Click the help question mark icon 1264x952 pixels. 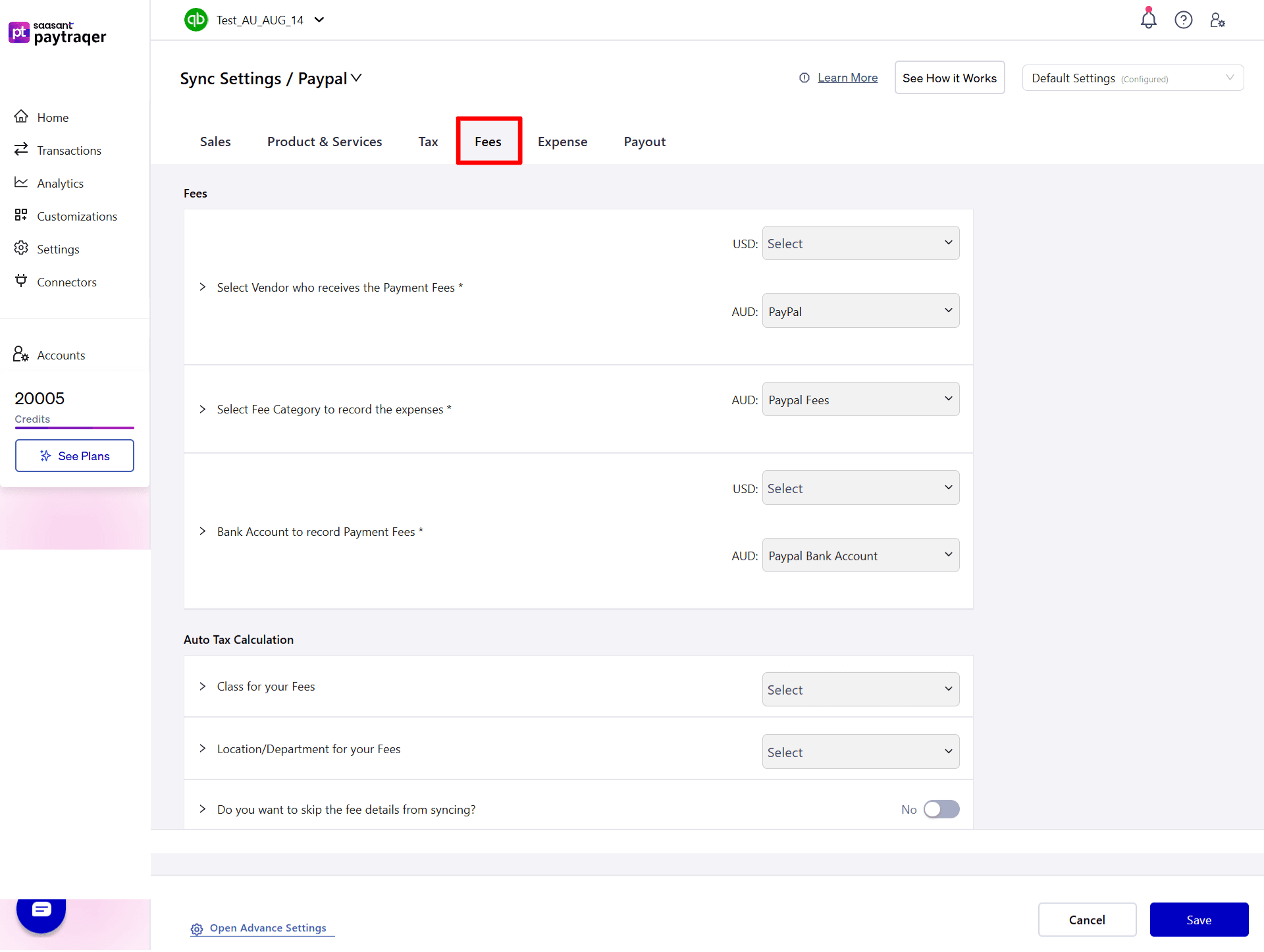click(1183, 20)
